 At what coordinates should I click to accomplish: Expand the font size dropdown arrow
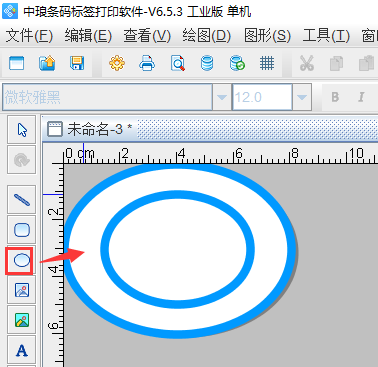click(302, 97)
